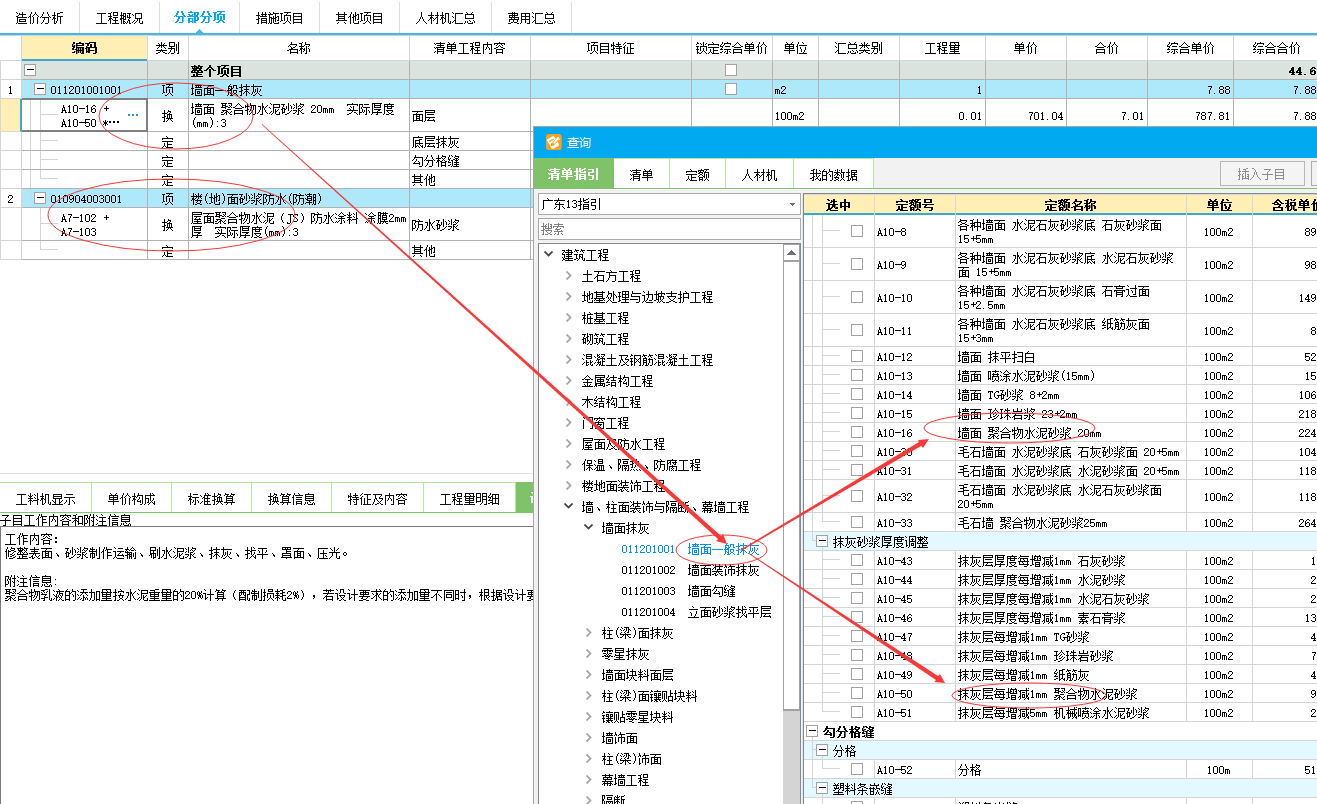Collapse the 塑料条嵌缝 group
The width and height of the screenshot is (1317, 804).
821,788
